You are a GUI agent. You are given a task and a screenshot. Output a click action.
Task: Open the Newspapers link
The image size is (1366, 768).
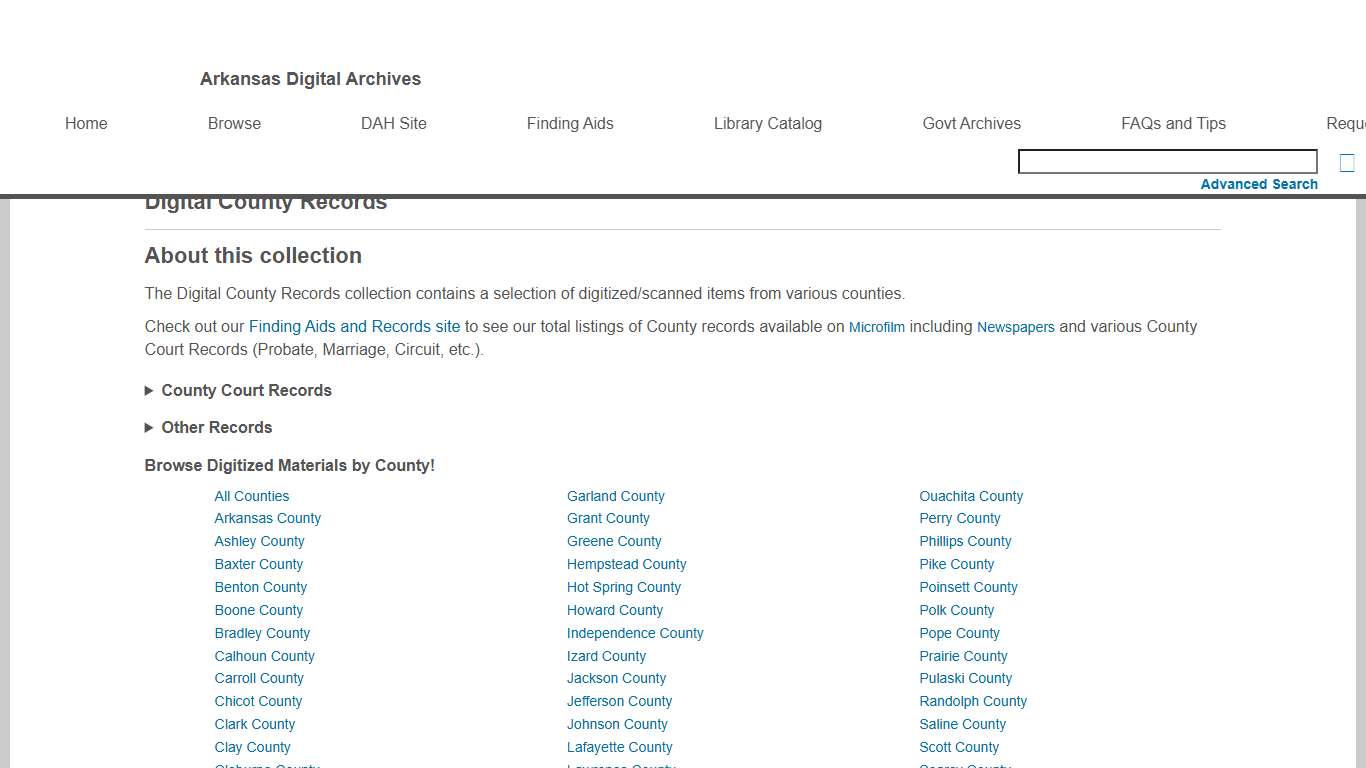tap(1016, 326)
